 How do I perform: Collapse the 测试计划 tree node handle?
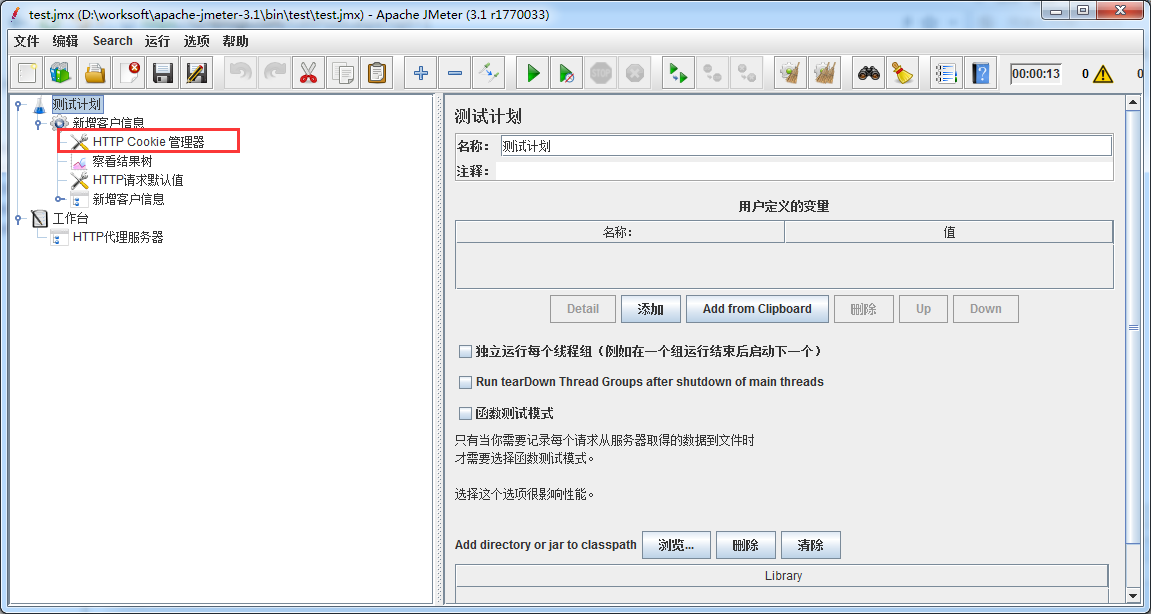click(18, 105)
